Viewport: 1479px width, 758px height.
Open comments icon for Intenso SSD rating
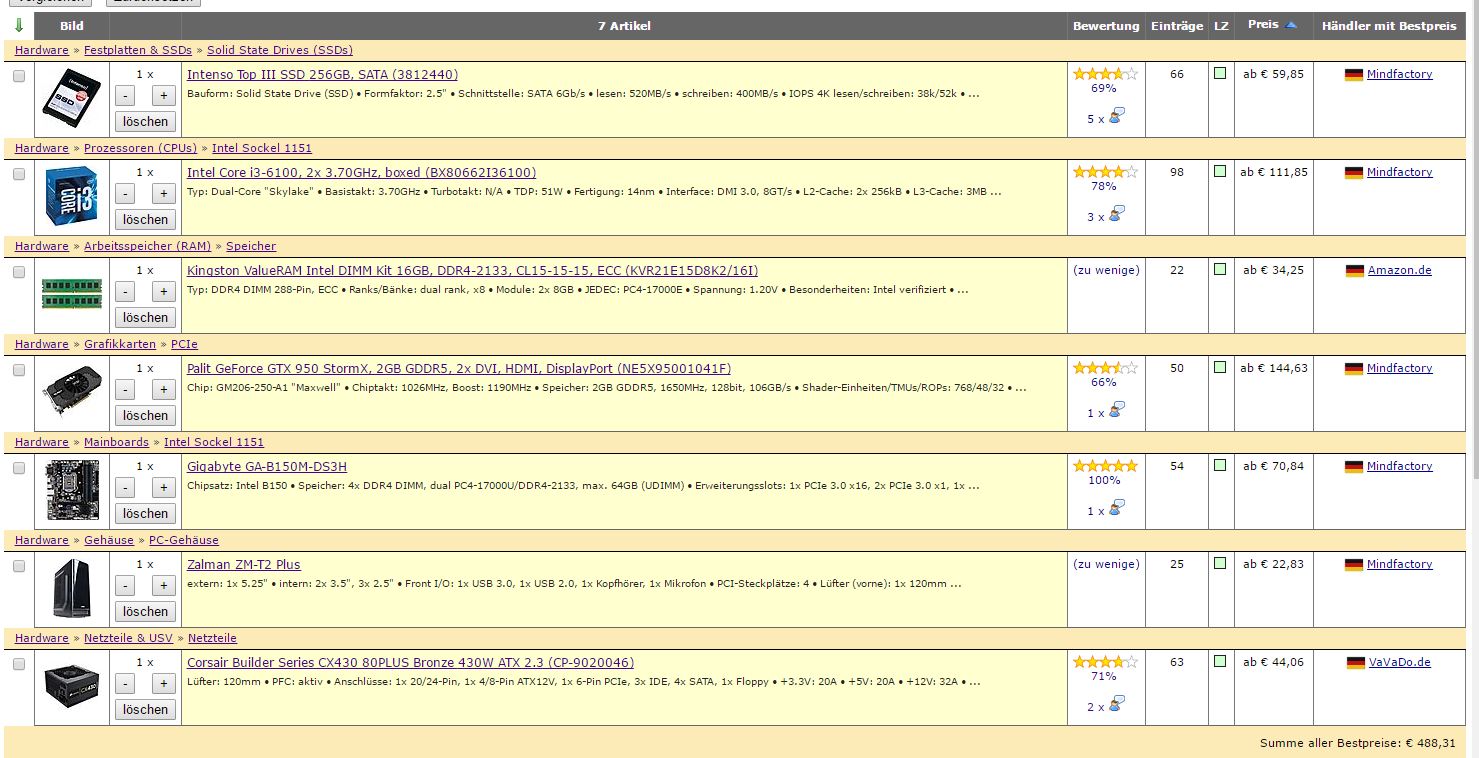tap(1117, 117)
